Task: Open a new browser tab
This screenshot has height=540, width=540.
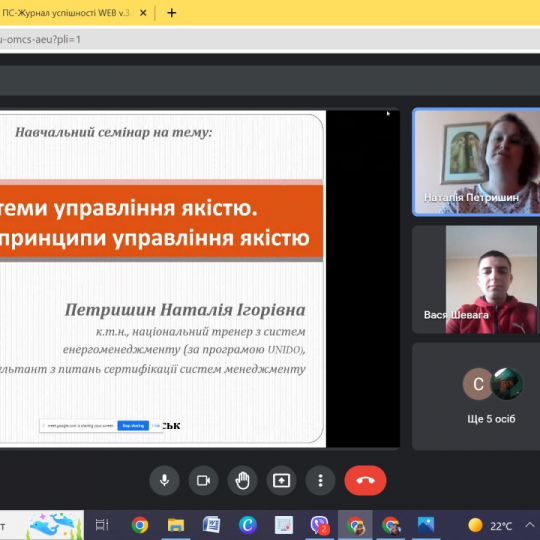Action: [172, 13]
